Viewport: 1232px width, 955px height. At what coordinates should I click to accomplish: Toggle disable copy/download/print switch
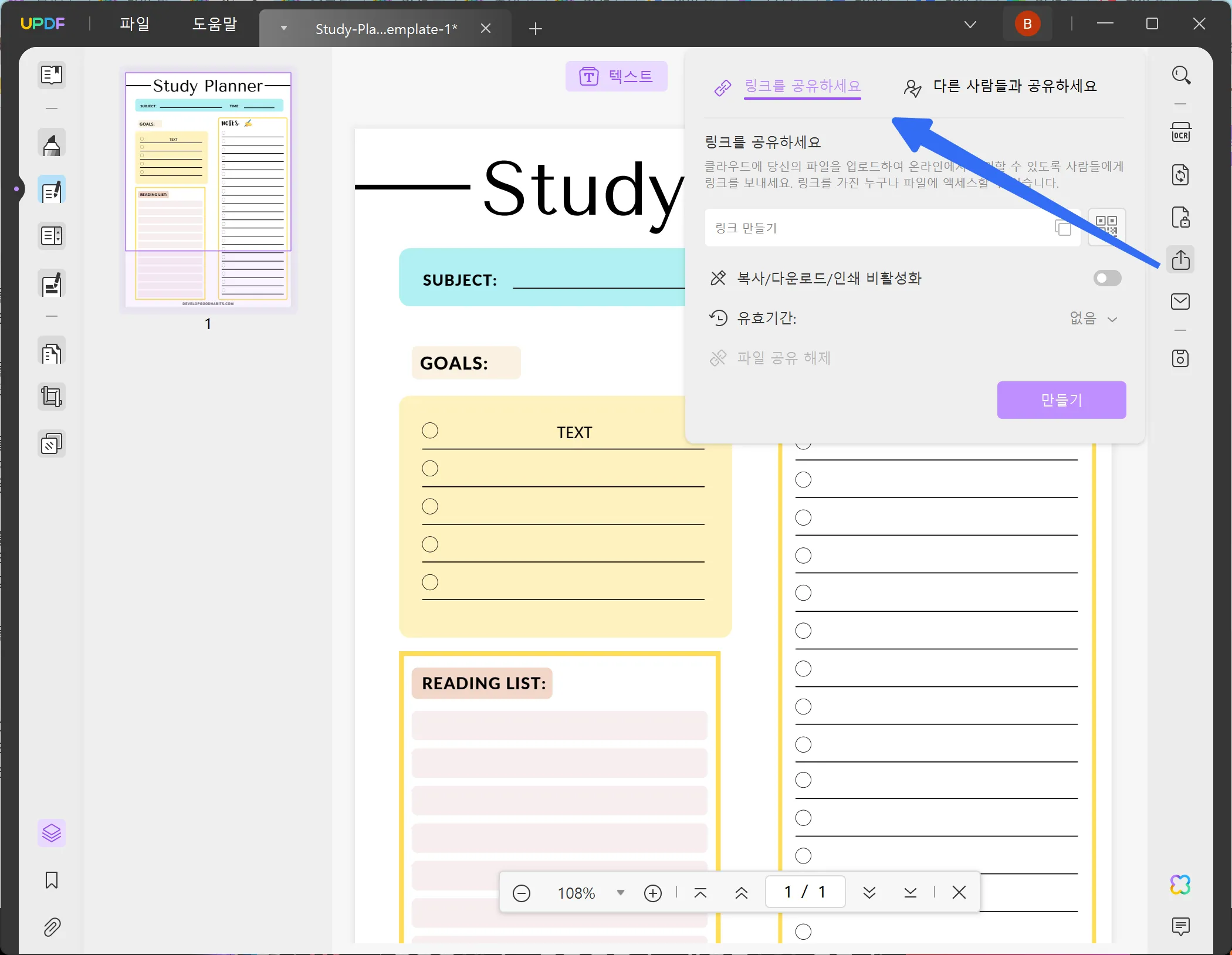(x=1107, y=278)
